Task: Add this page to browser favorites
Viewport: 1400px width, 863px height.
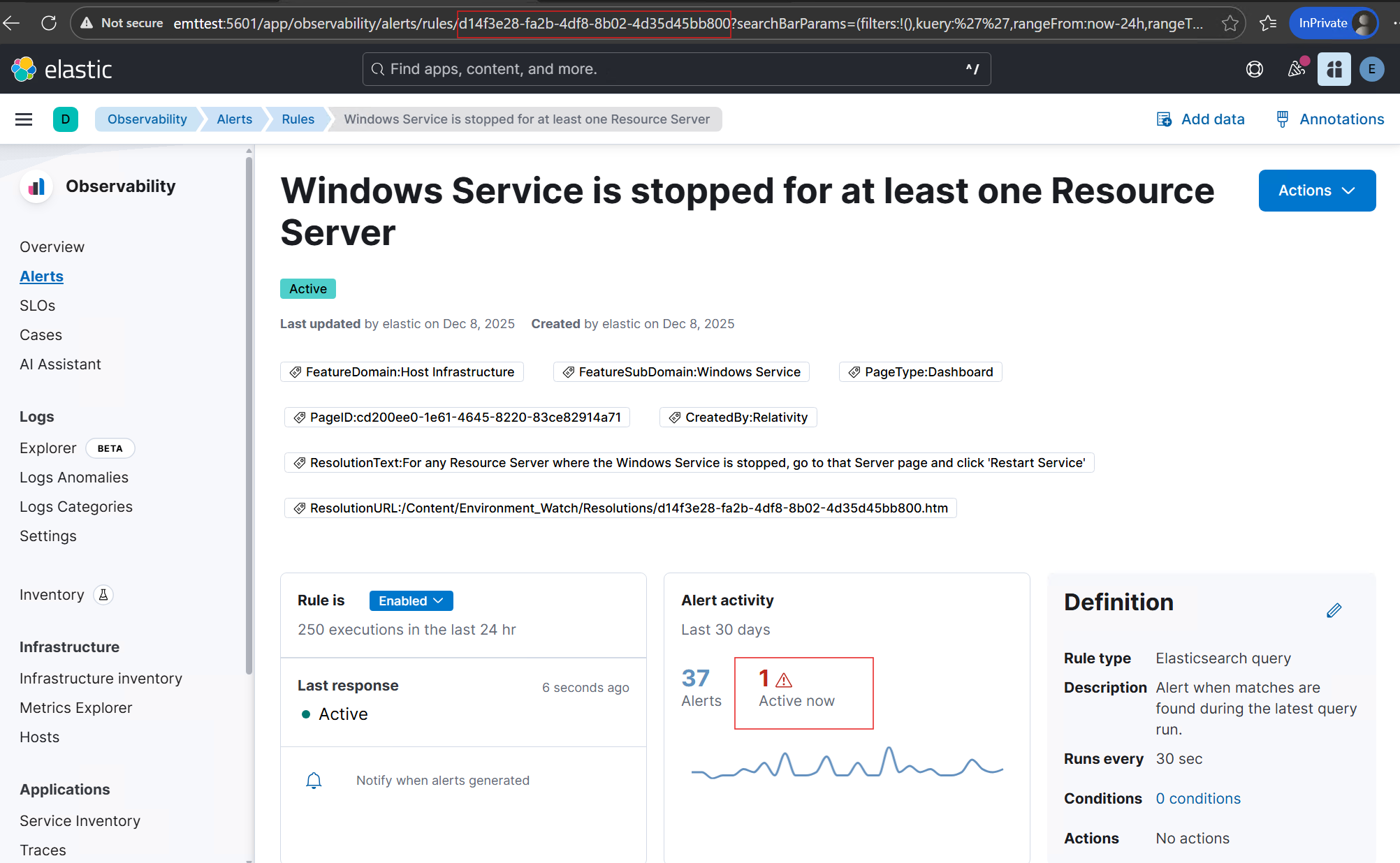Action: coord(1230,24)
